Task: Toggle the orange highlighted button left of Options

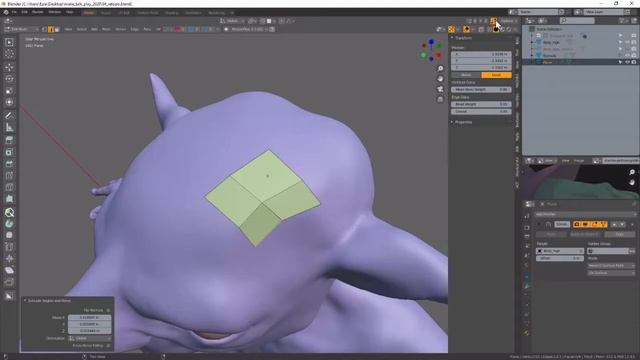Action: pos(493,21)
